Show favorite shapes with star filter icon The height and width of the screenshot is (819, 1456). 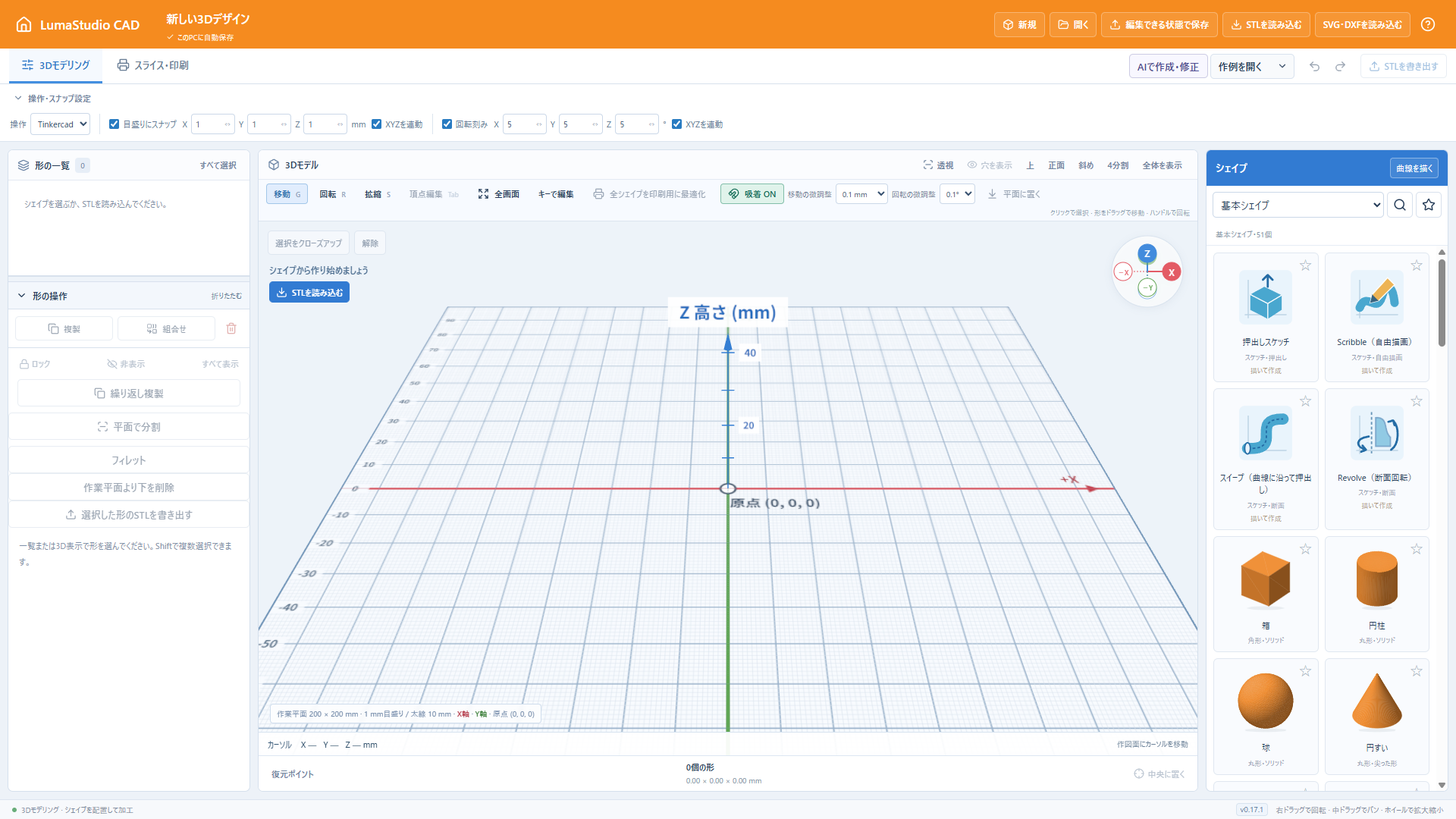1429,205
